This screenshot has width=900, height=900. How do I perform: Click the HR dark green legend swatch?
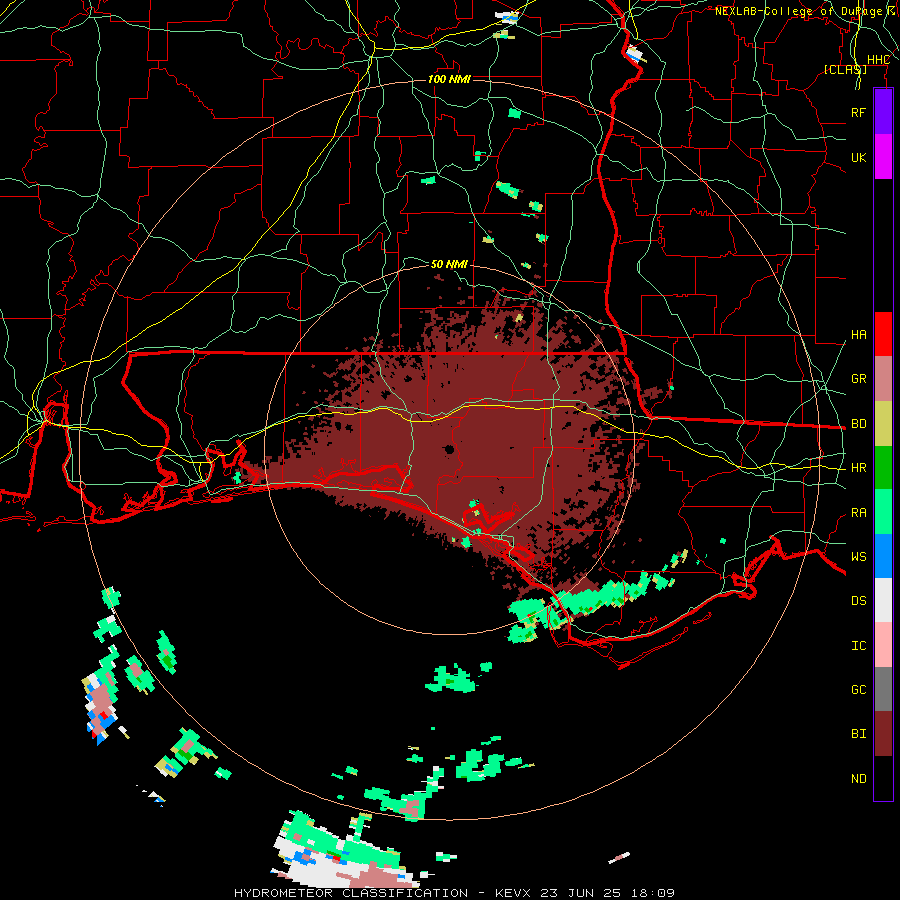pos(883,468)
